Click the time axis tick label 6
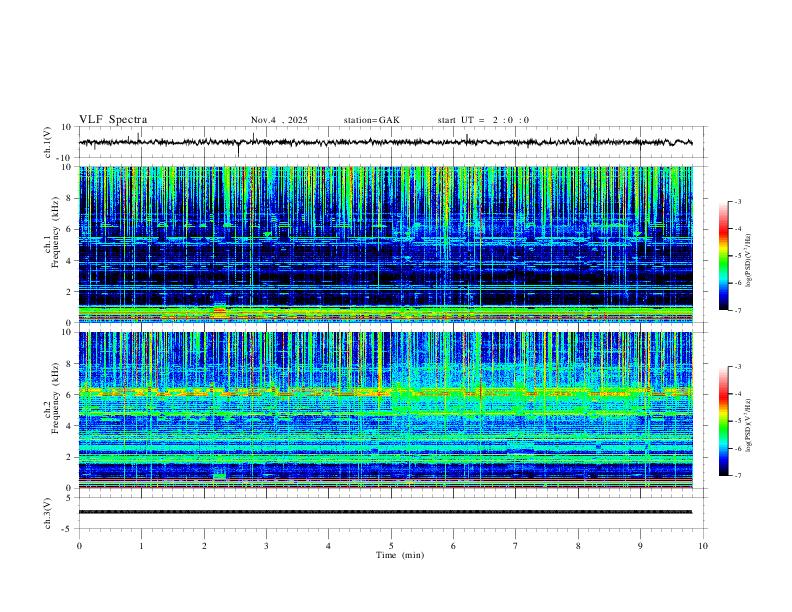The width and height of the screenshot is (792, 612). point(453,546)
